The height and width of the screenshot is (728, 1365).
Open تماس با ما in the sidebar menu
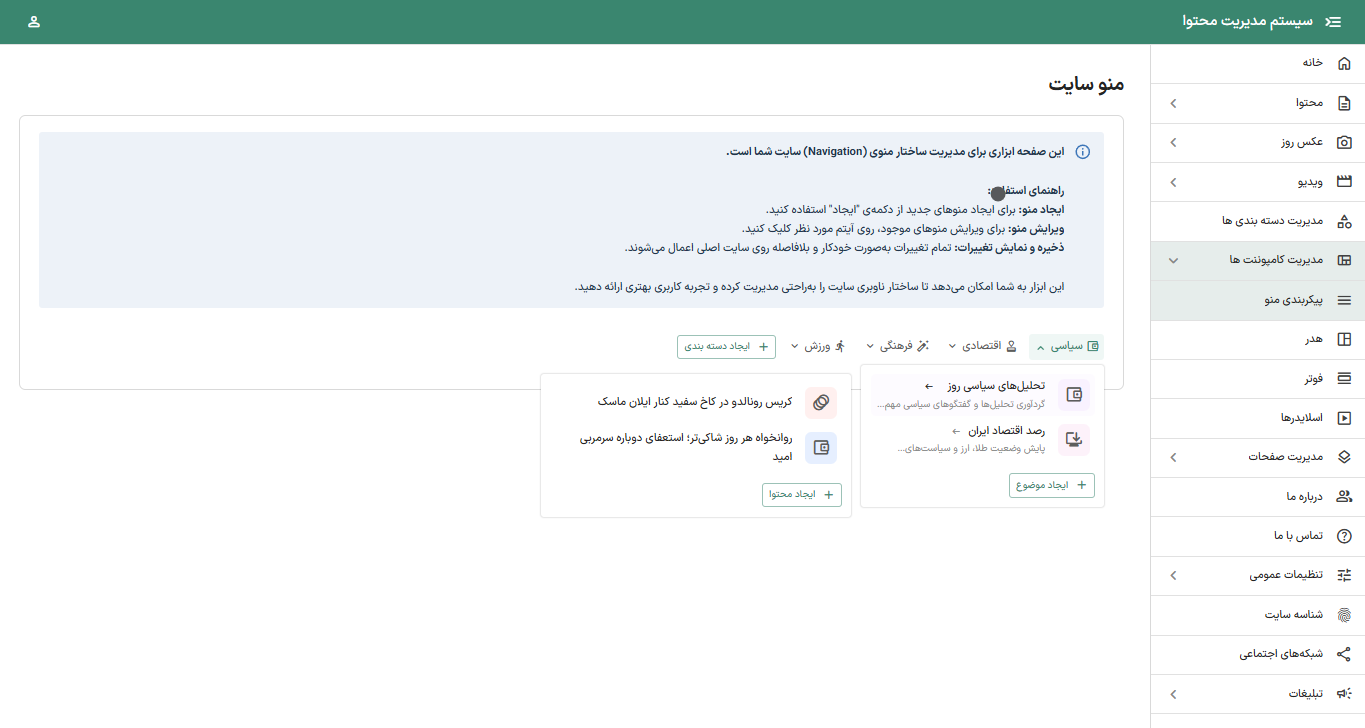point(1300,536)
